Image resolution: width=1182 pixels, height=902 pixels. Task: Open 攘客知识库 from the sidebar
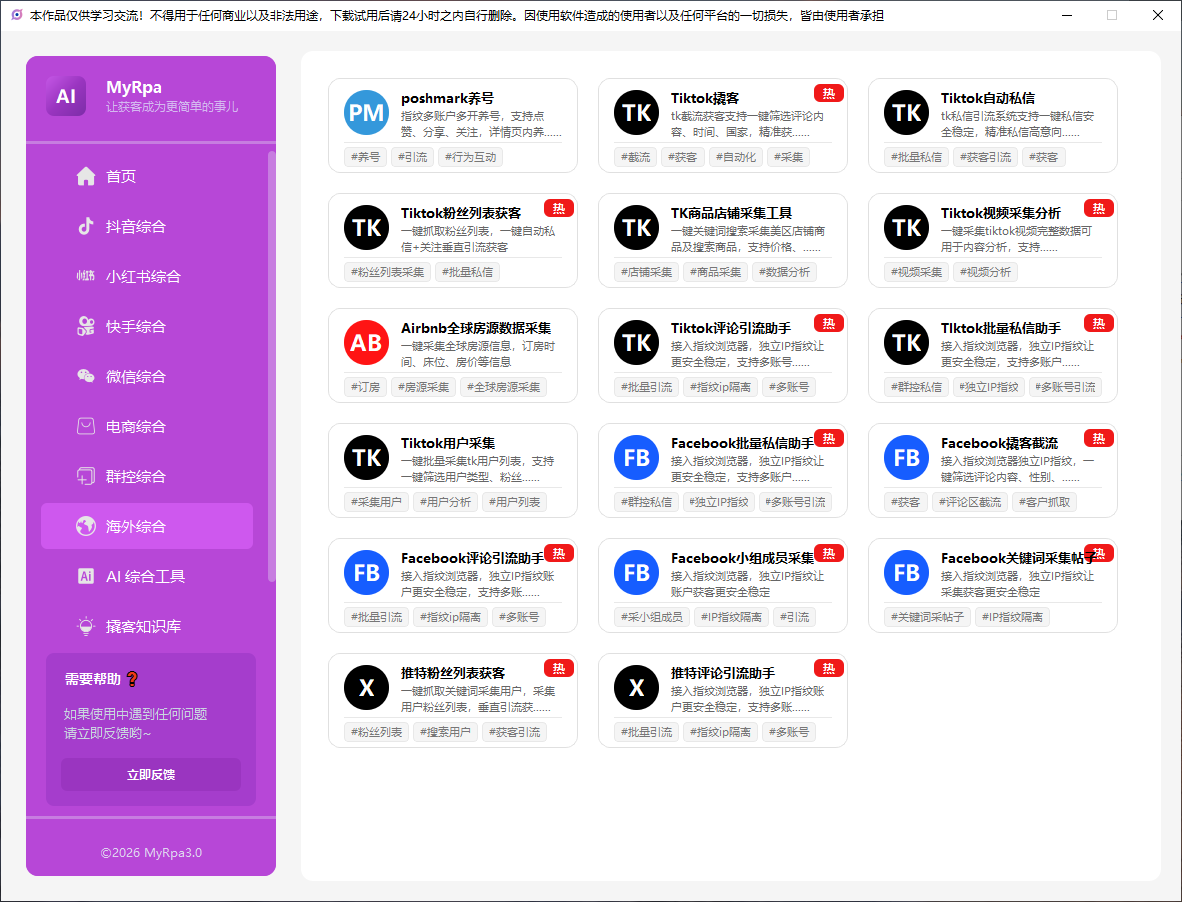pyautogui.click(x=147, y=626)
